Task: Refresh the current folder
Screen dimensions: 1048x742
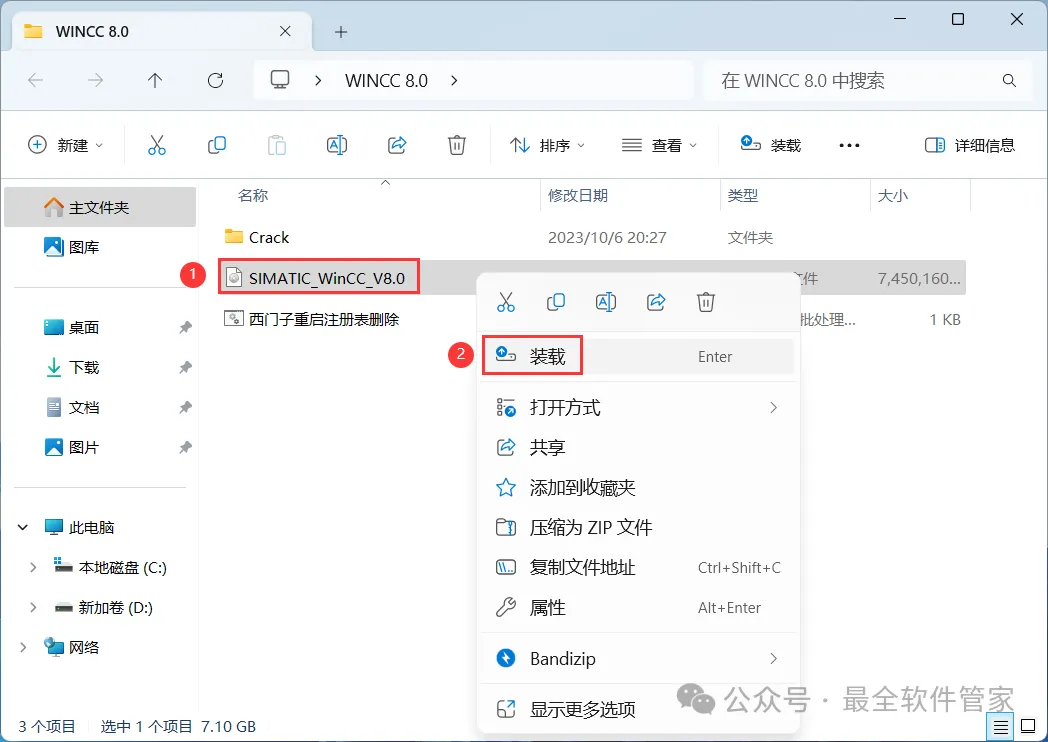Action: 215,81
